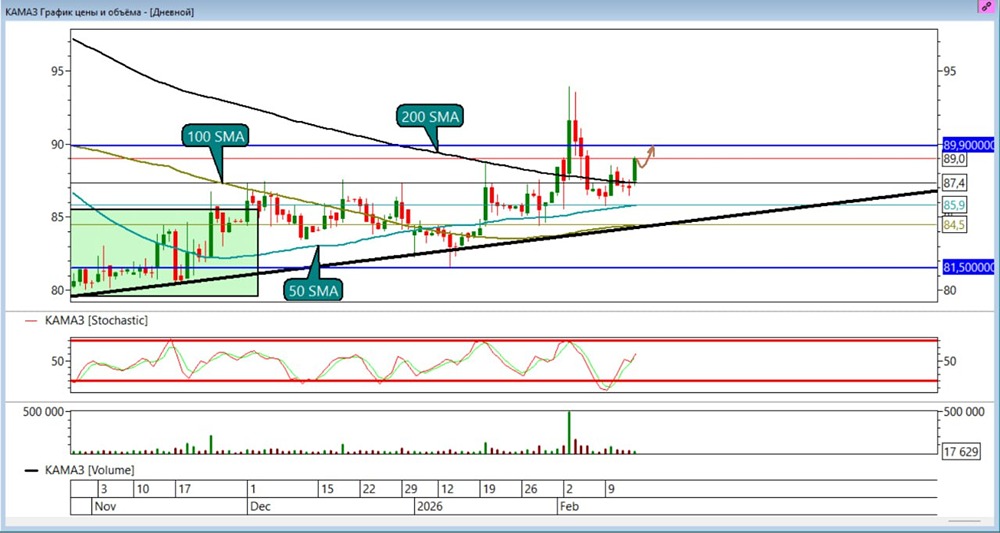Click the date label 22 in December
This screenshot has width=1000, height=533.
[x=369, y=490]
